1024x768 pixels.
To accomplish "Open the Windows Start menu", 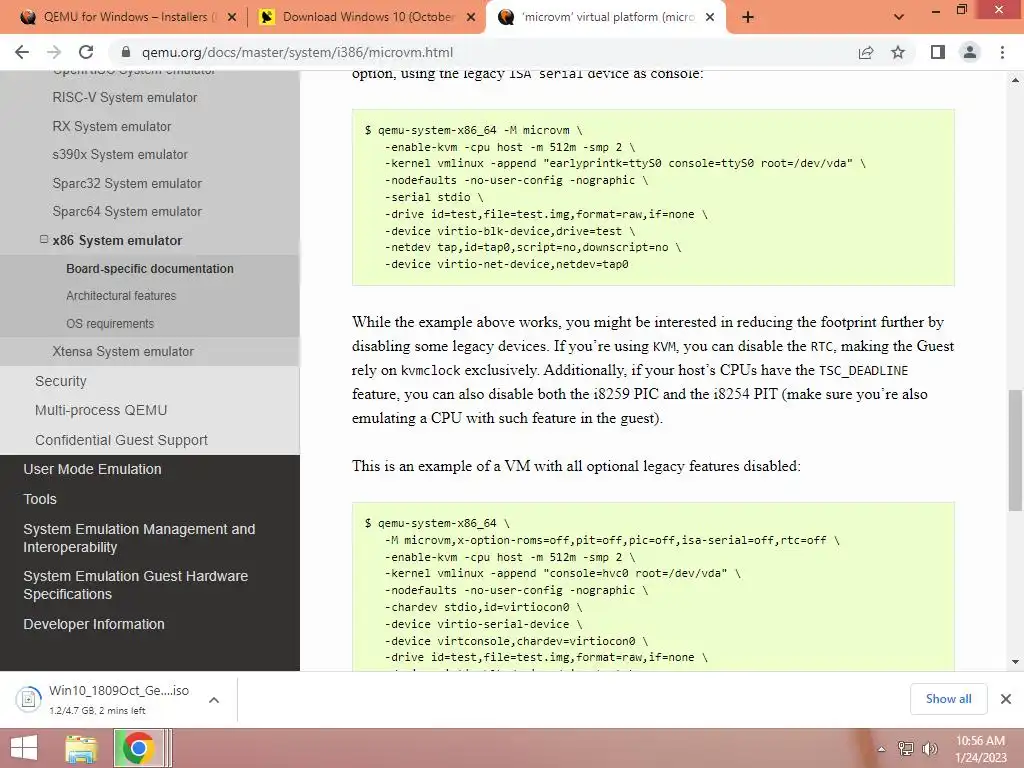I will click(x=24, y=748).
